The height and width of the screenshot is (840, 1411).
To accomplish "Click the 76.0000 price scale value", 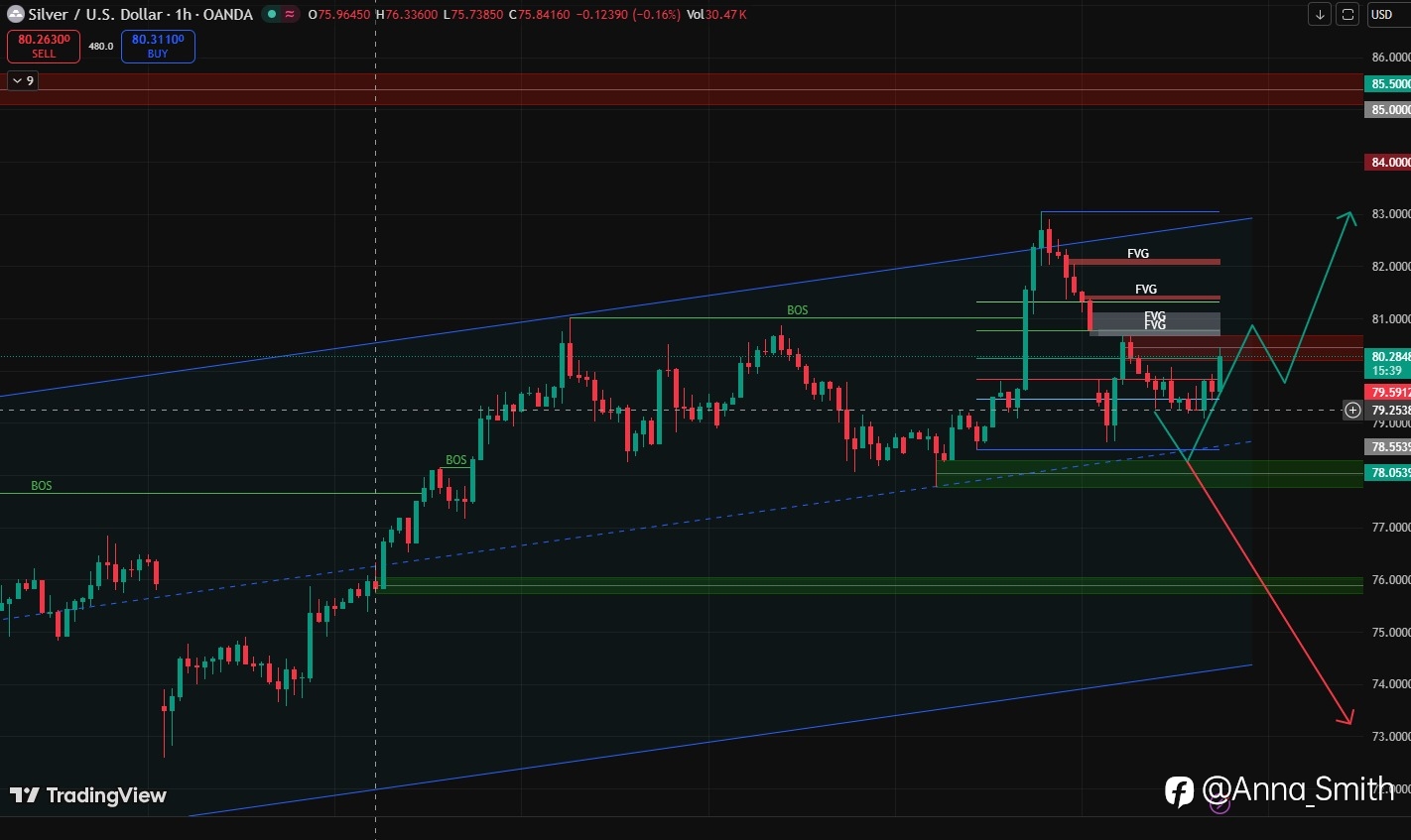I will (x=1390, y=580).
